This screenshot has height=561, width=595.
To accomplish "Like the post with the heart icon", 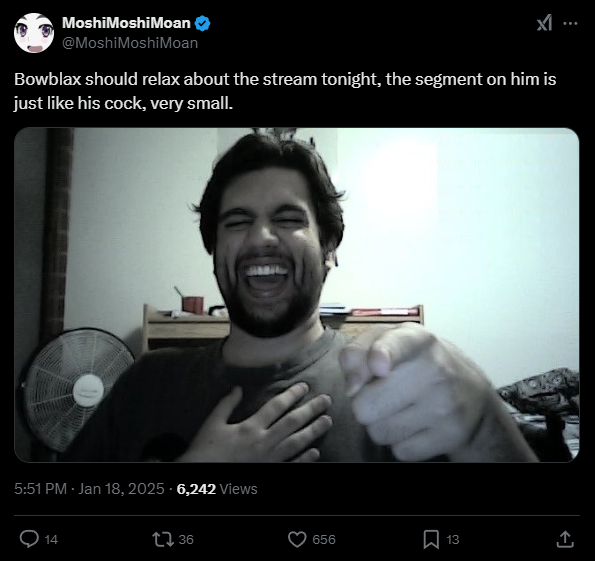I will click(297, 539).
